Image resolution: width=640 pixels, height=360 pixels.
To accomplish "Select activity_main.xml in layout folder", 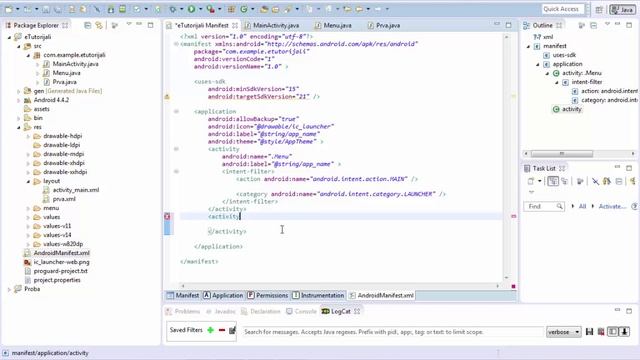I will (x=76, y=190).
